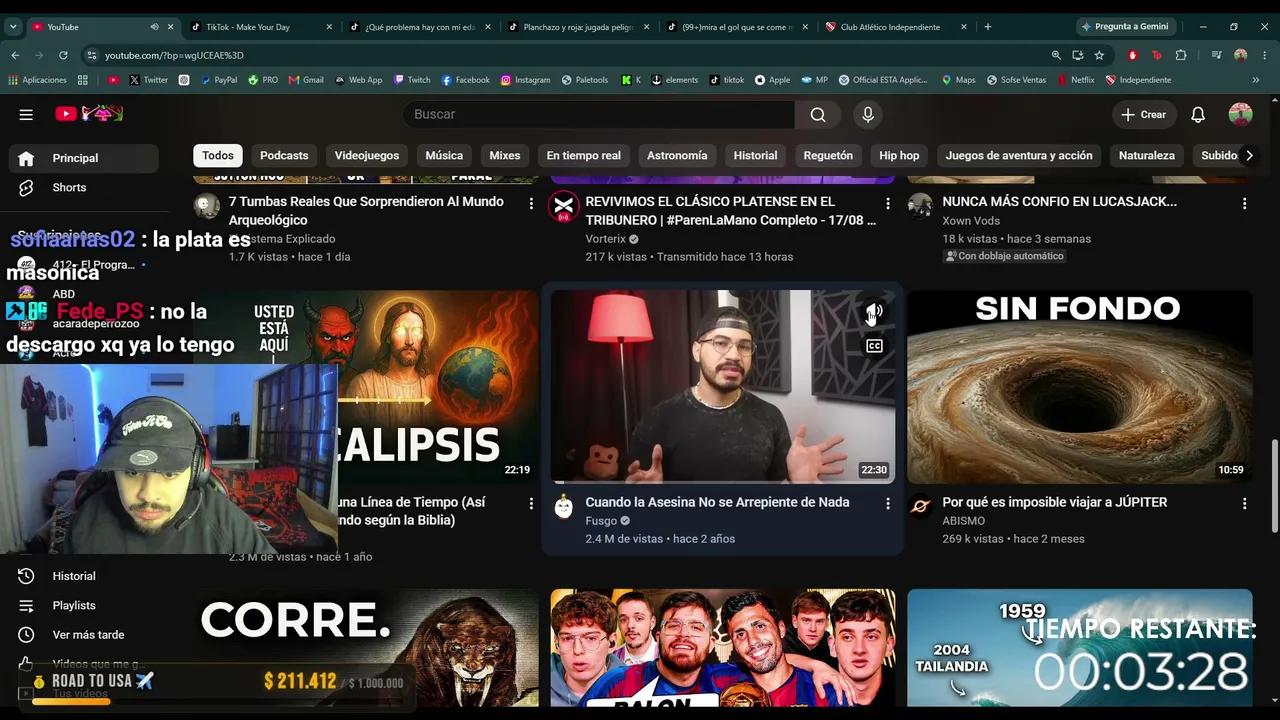The height and width of the screenshot is (720, 1280).
Task: Seek in the Fusgo video preview progress bar
Action: coord(723,482)
